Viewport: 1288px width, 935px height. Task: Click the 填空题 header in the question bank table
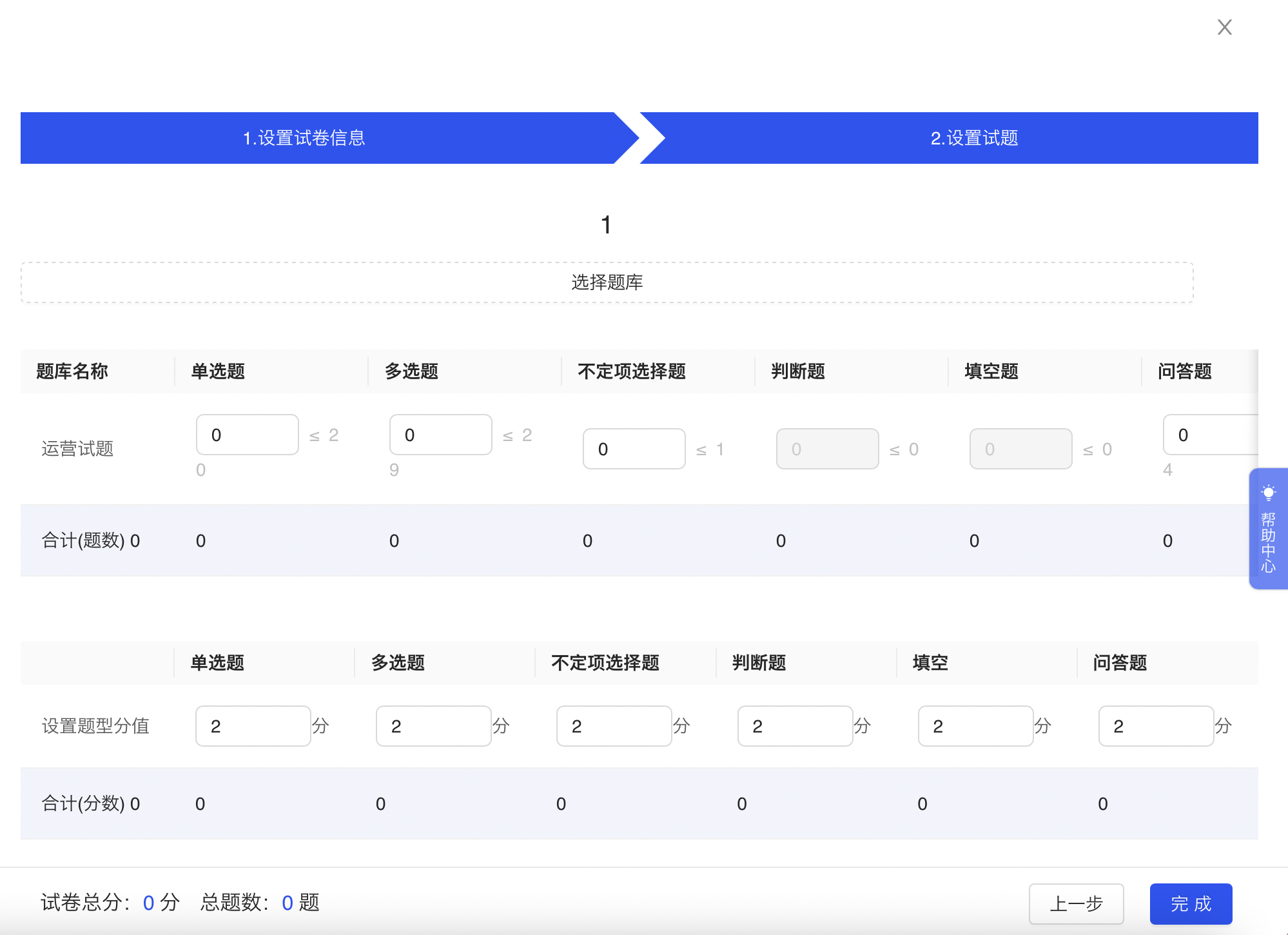(x=991, y=371)
